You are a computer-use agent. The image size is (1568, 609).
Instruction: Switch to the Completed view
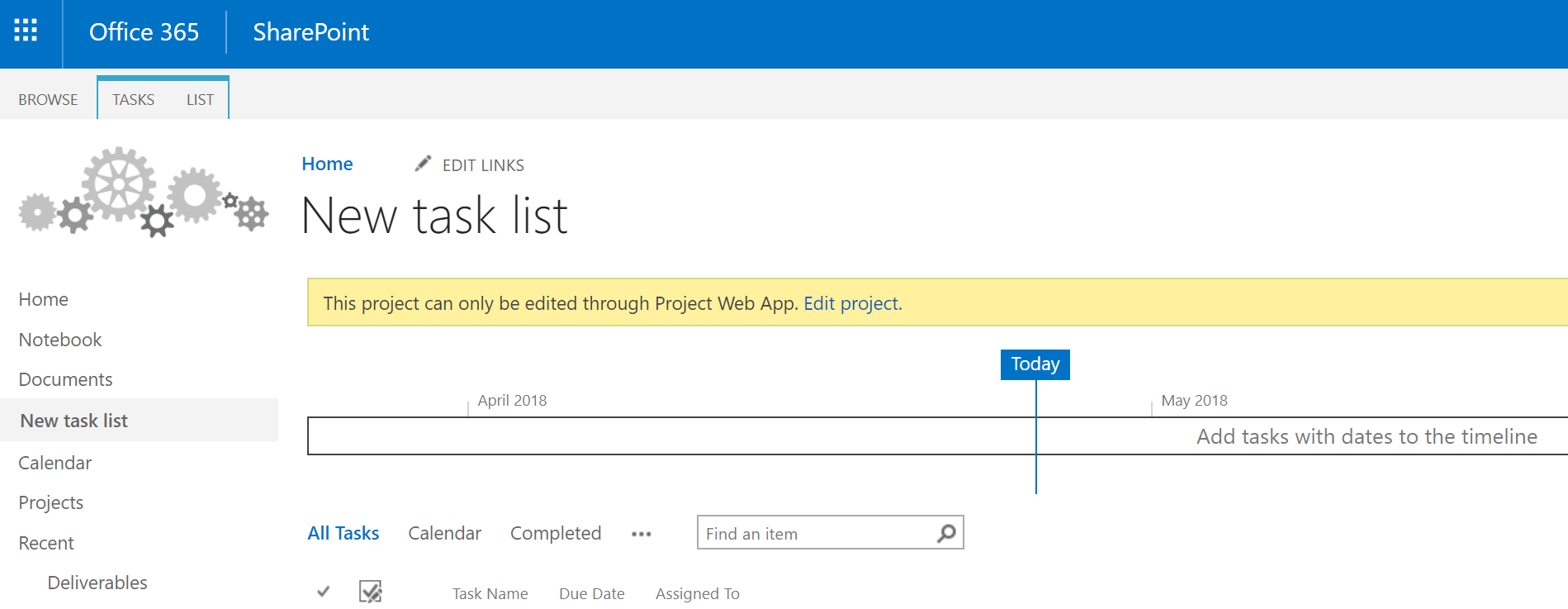coord(556,533)
